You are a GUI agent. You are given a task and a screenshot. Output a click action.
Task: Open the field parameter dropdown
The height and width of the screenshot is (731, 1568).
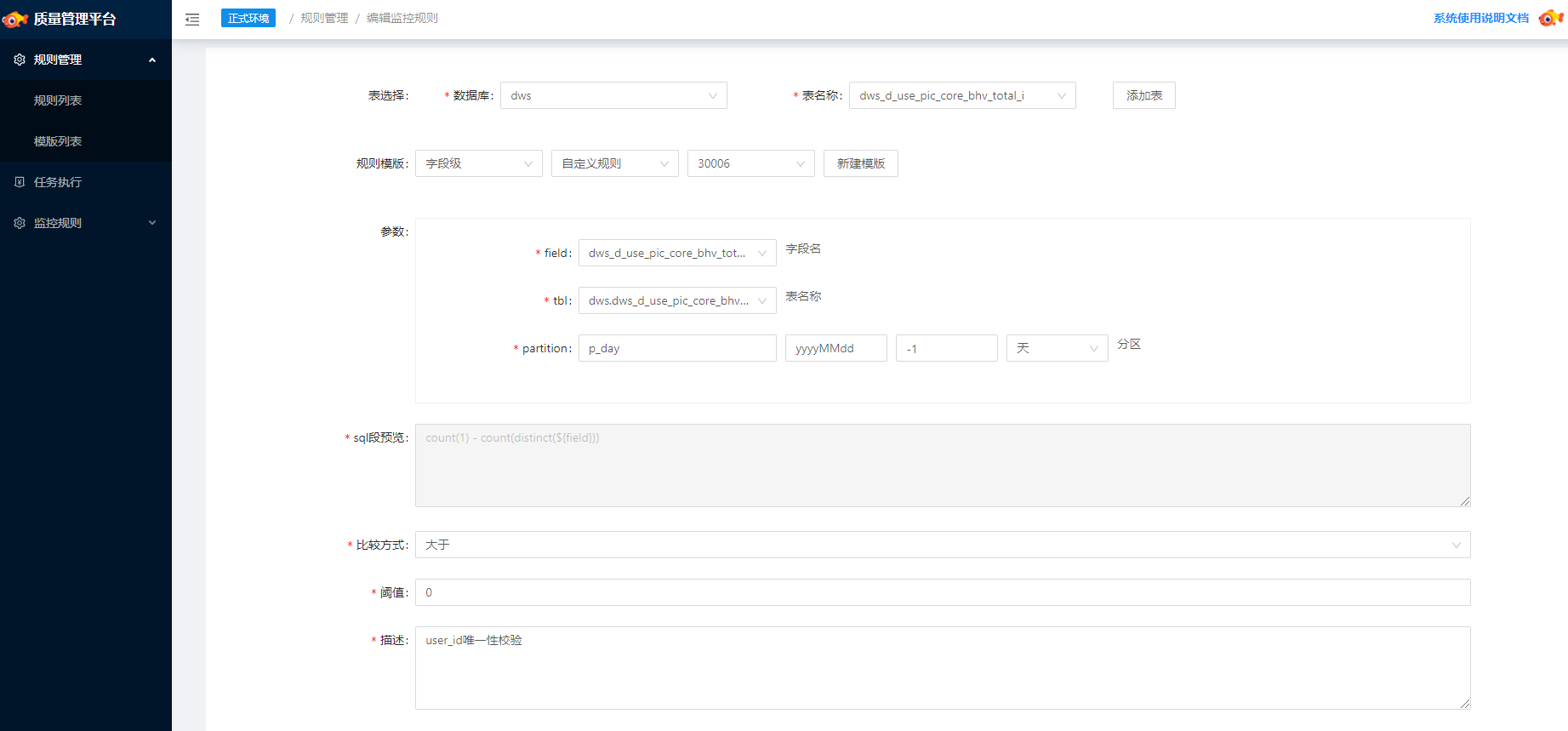coord(677,253)
